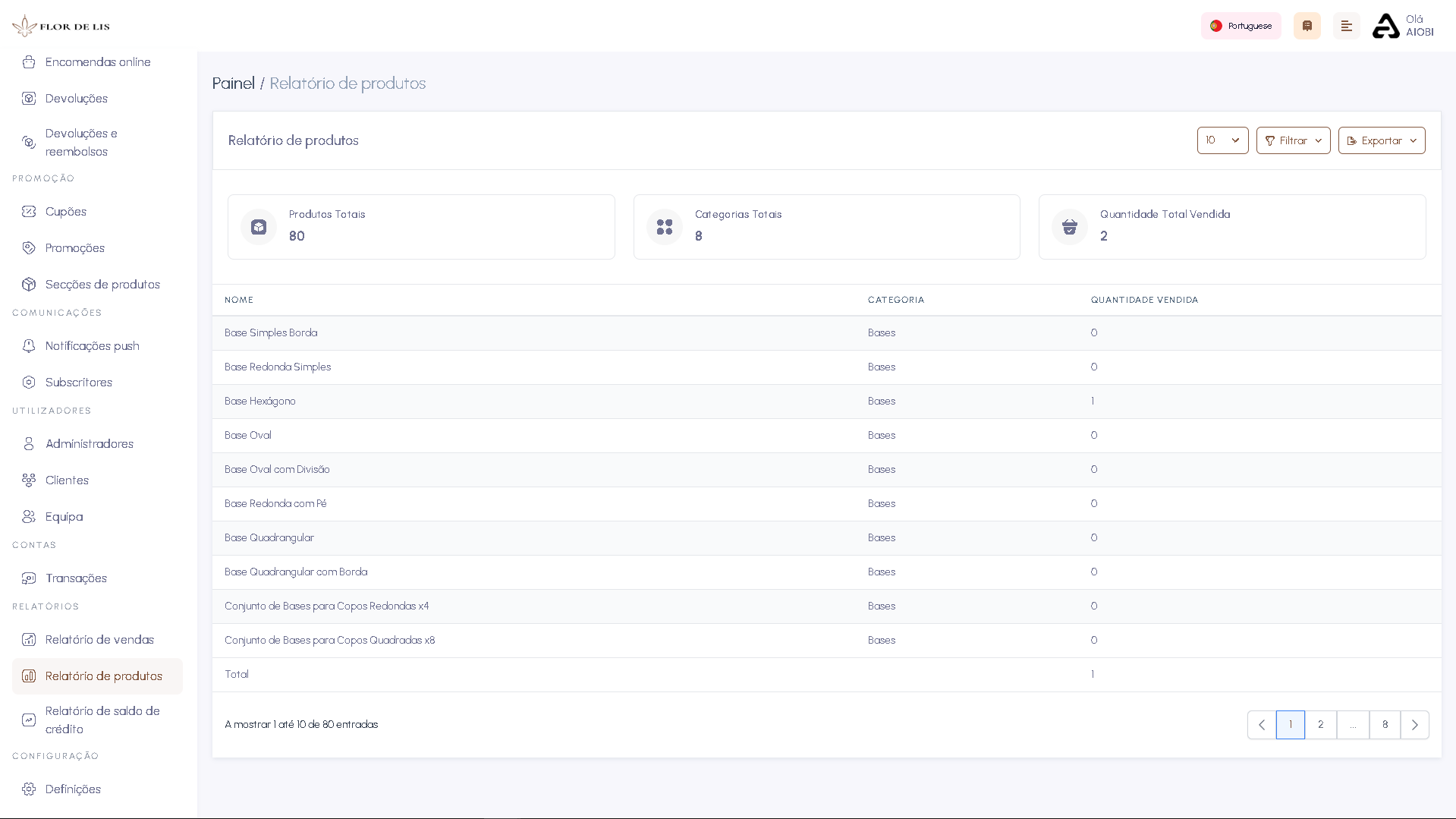Open Secções de produtos from sidebar
The image size is (1456, 819).
102,284
